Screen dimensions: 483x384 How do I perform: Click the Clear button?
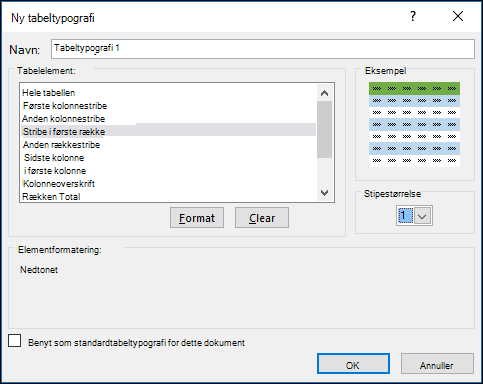(262, 218)
